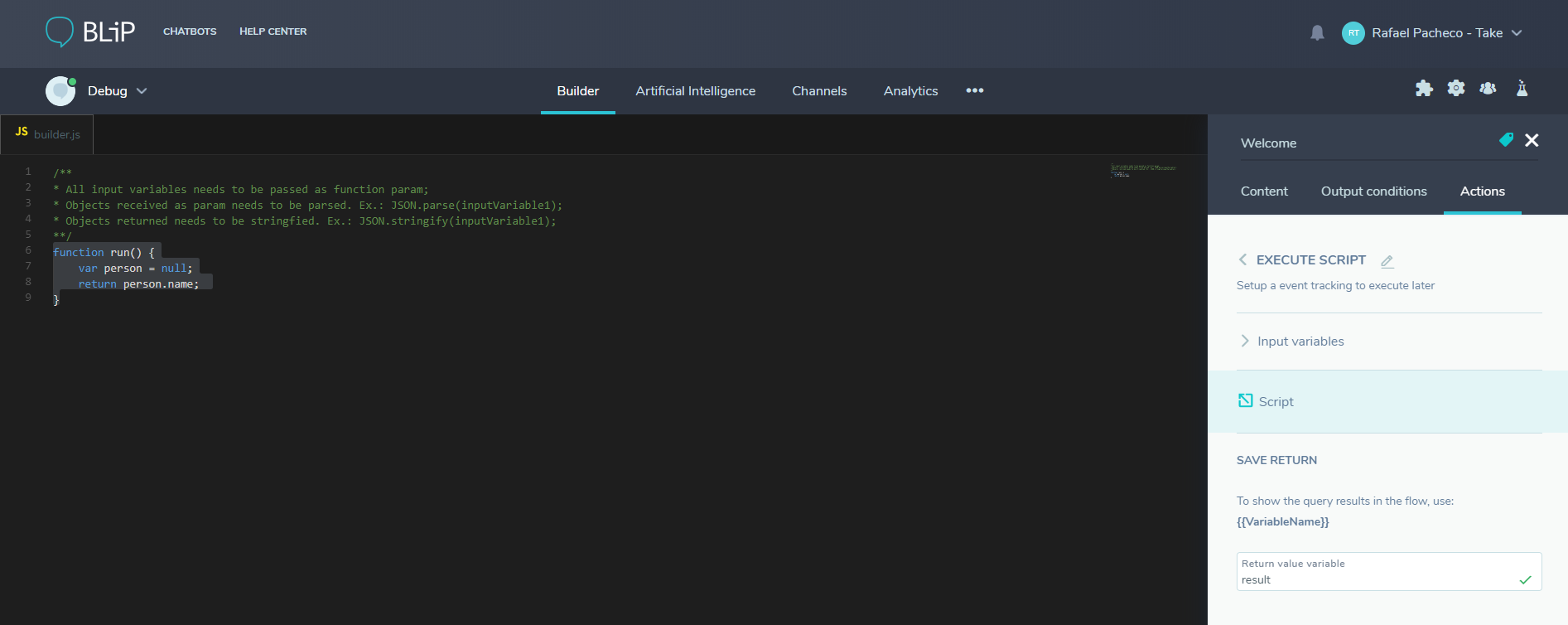The width and height of the screenshot is (1568, 625).
Task: Go back using arrow before EXECUTE SCRIPT
Action: (x=1242, y=259)
